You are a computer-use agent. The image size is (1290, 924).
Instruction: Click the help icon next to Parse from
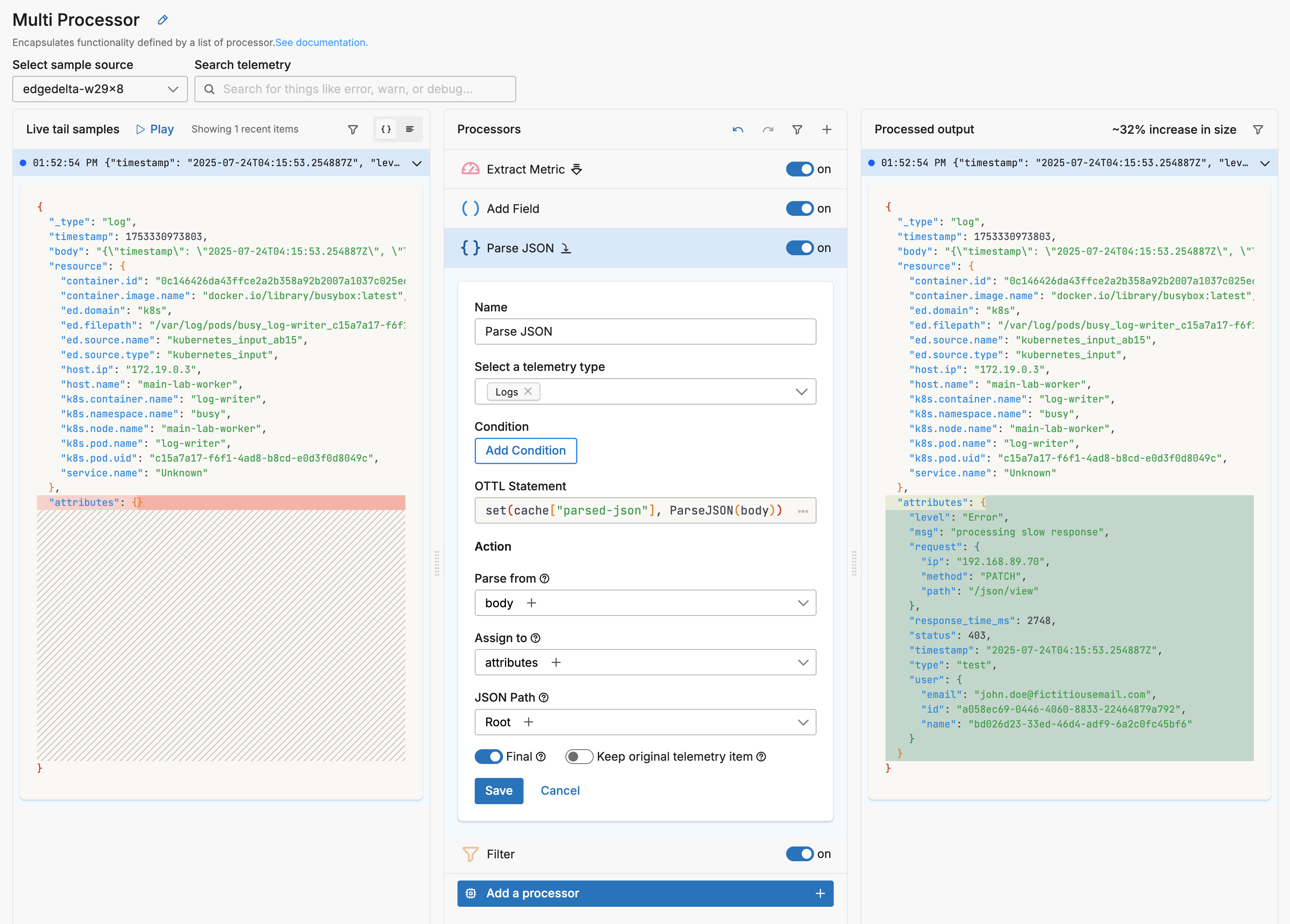[x=544, y=579]
